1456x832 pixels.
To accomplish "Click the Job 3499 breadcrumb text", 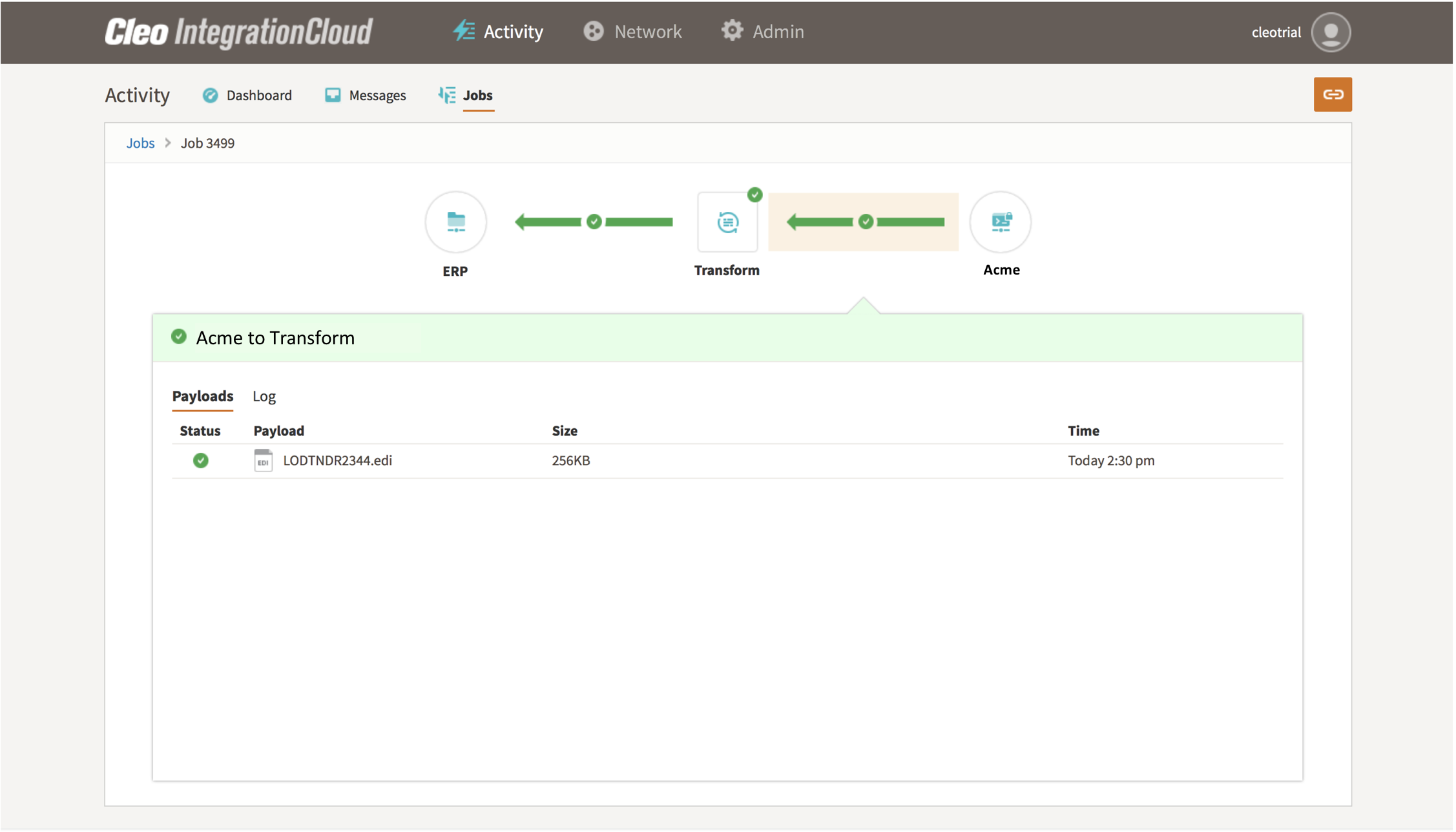I will [x=207, y=143].
